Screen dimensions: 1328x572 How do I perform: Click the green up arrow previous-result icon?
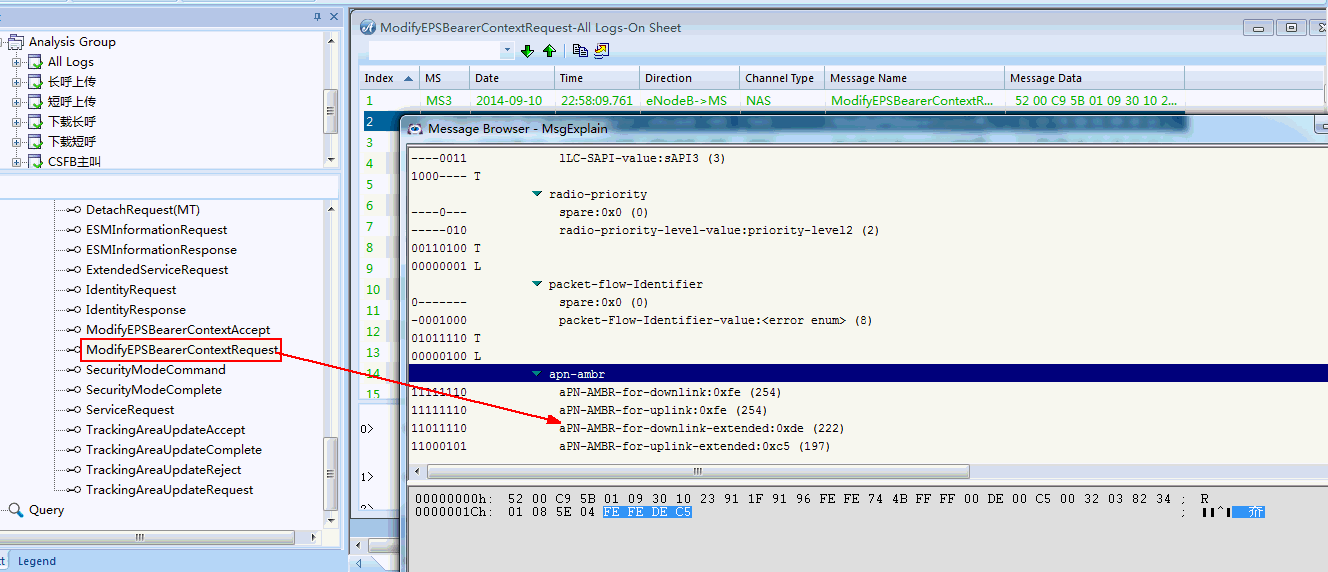(549, 51)
